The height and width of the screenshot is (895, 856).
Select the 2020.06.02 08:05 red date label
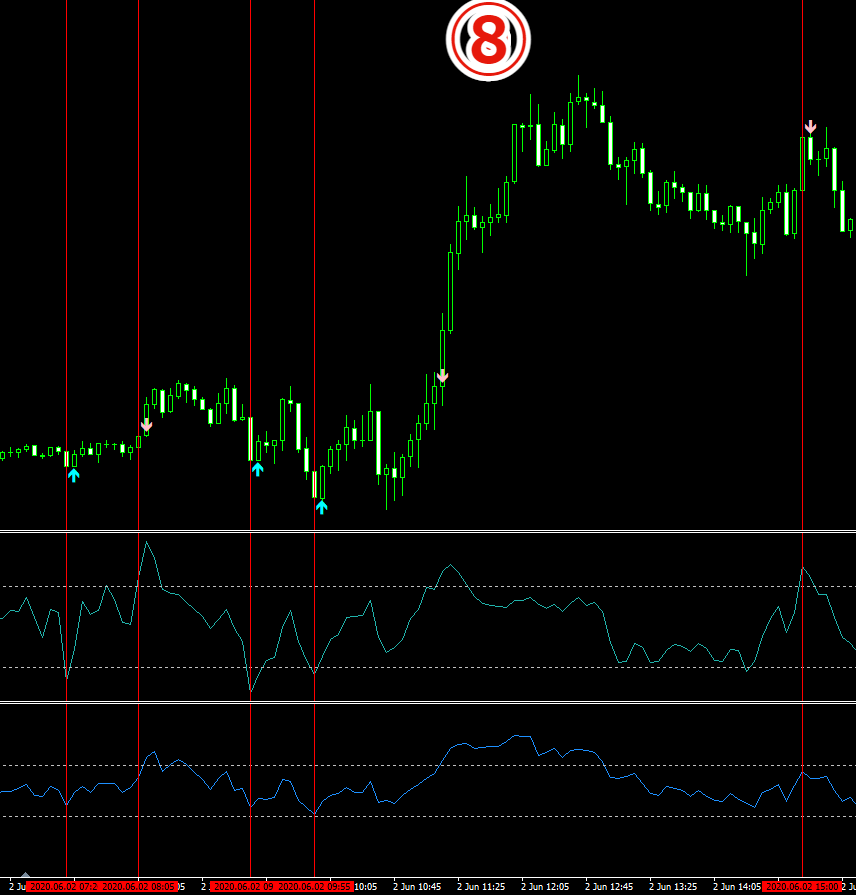tap(138, 886)
